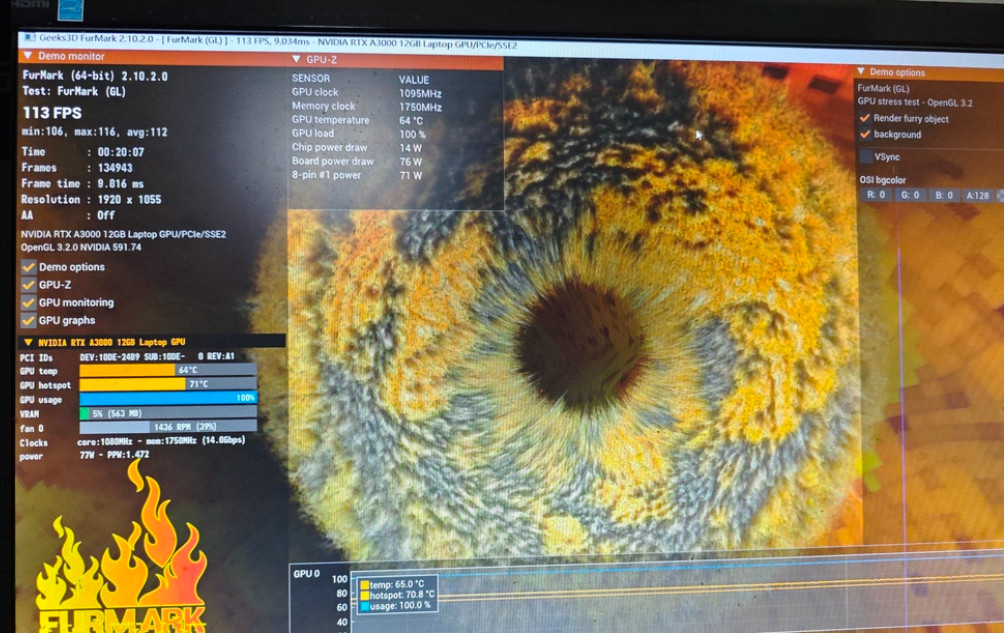Uncheck the Demo options checkbox
This screenshot has height=633, width=1004.
pos(28,267)
